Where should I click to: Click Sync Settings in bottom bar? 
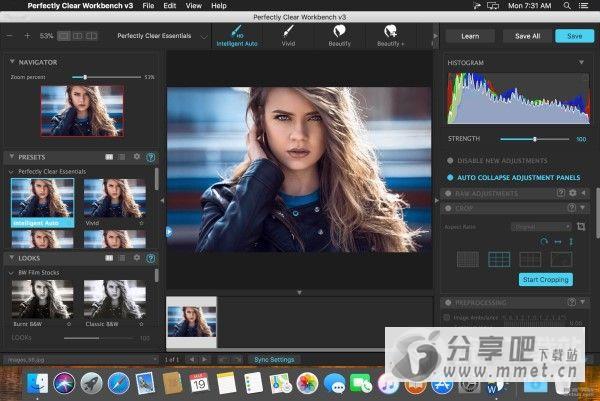[274, 360]
